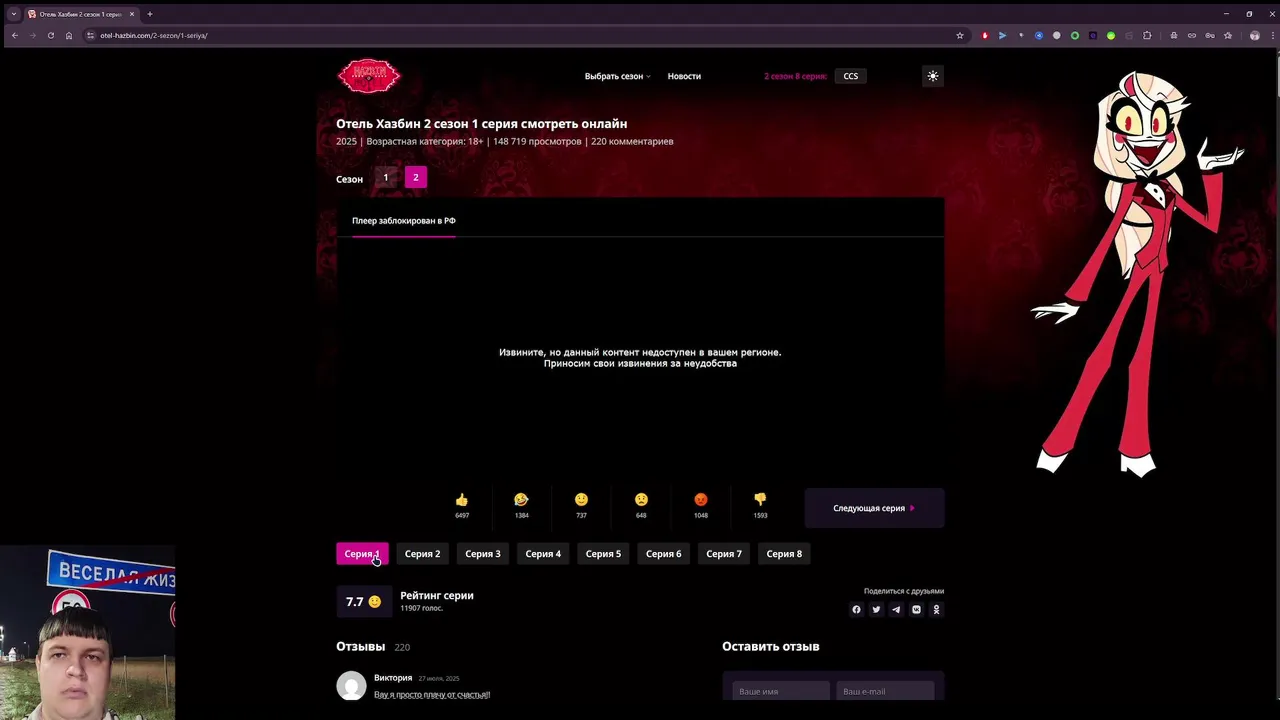The width and height of the screenshot is (1280, 720).
Task: Click the Ваше имя input field
Action: pos(781,691)
